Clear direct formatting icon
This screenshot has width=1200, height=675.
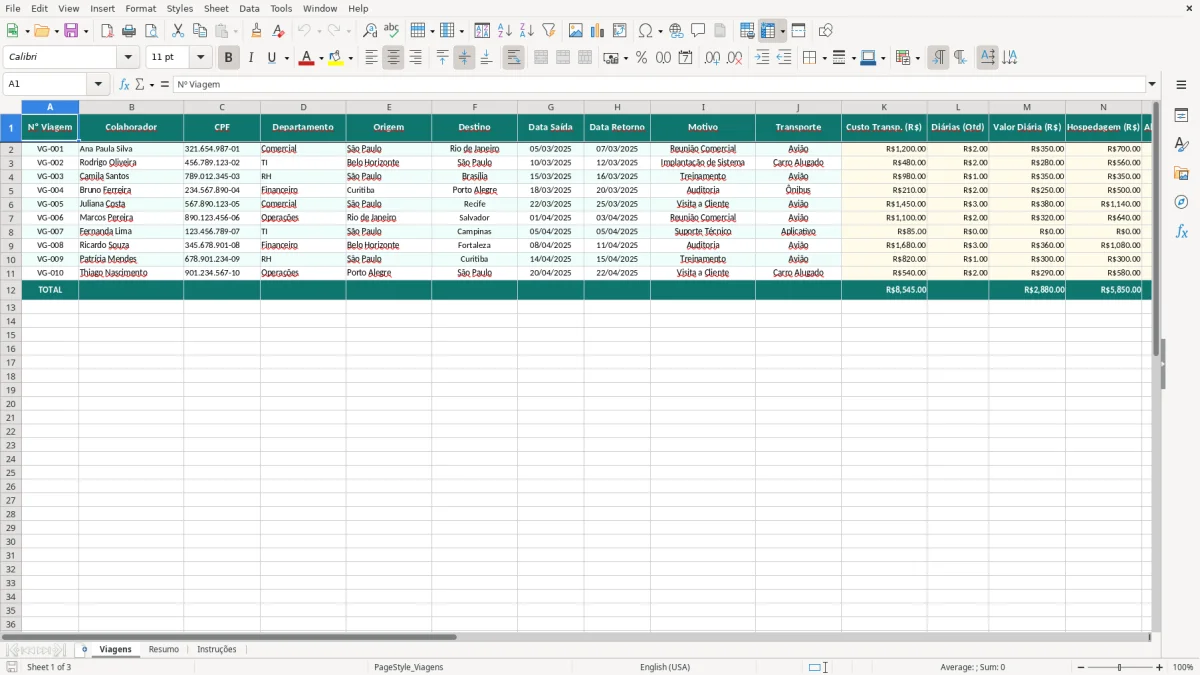279,31
